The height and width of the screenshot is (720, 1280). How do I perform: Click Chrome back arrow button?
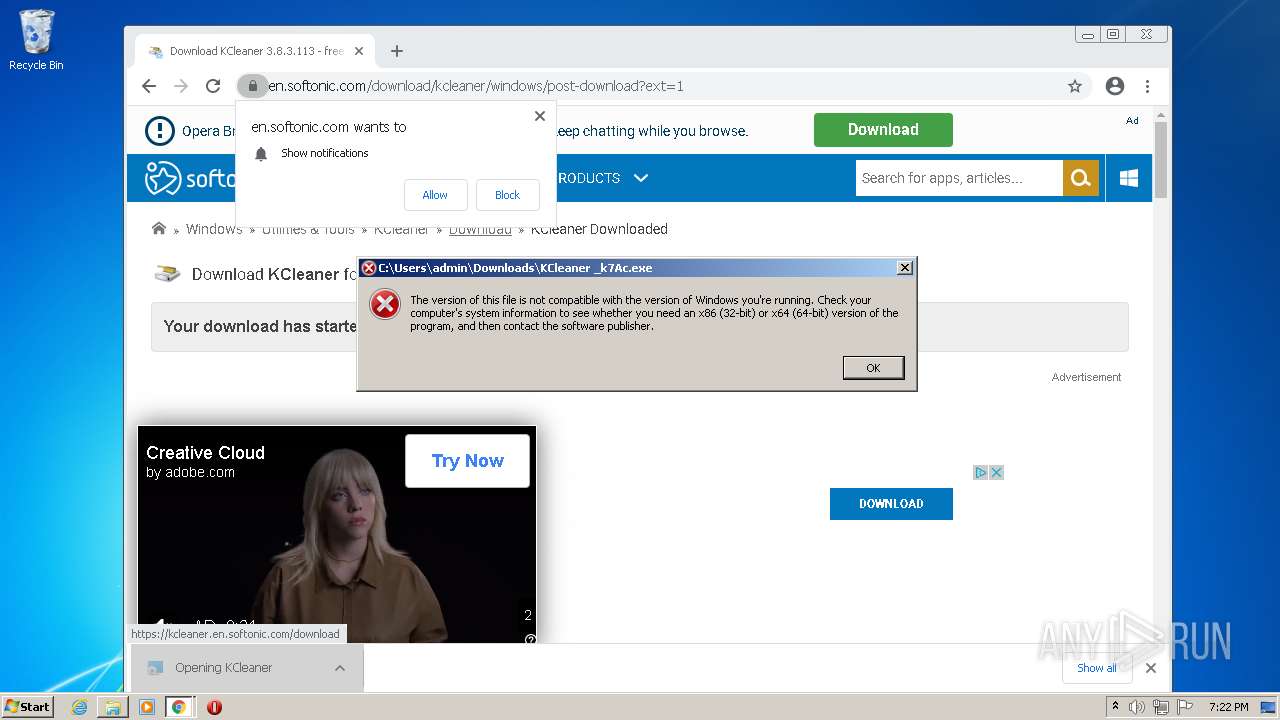click(x=149, y=86)
